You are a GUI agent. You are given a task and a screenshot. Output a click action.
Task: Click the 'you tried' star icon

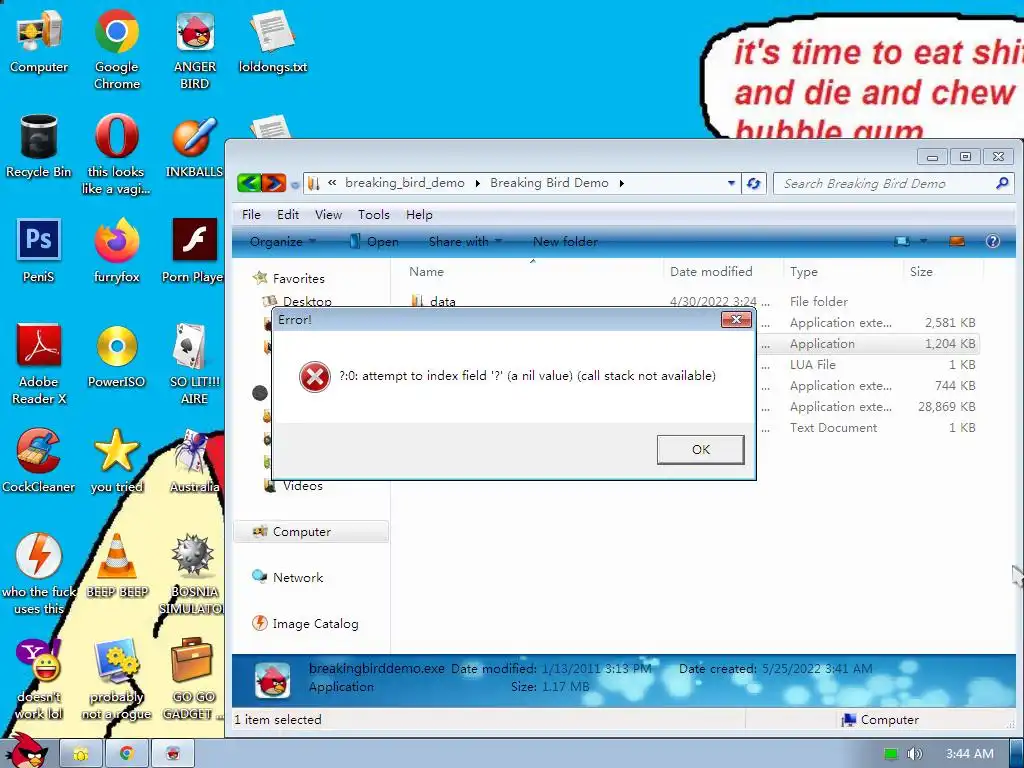coord(117,461)
